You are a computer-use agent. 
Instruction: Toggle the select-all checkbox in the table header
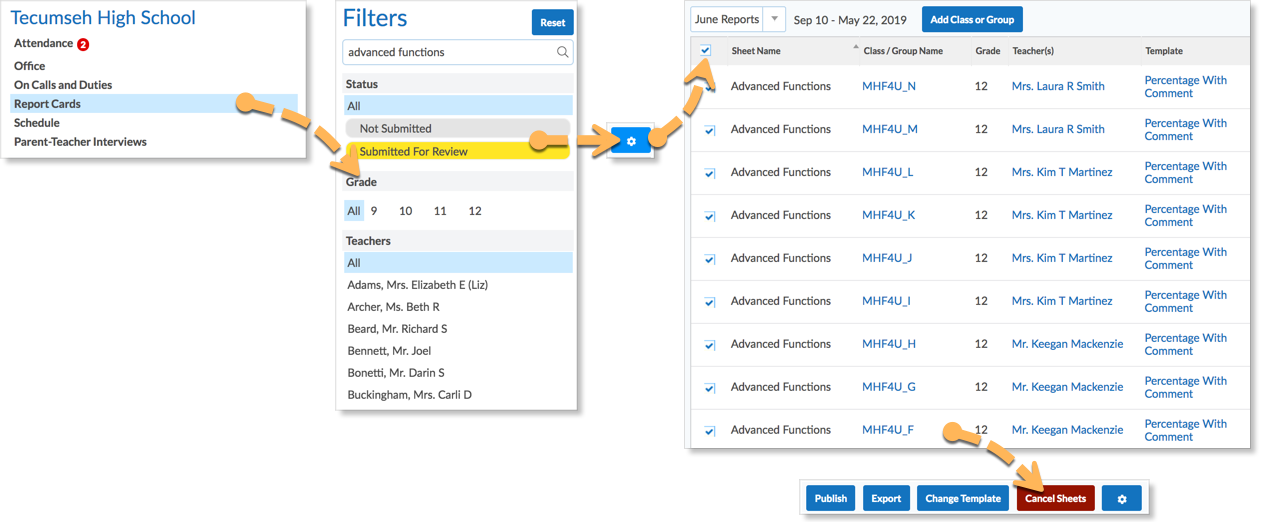click(706, 50)
